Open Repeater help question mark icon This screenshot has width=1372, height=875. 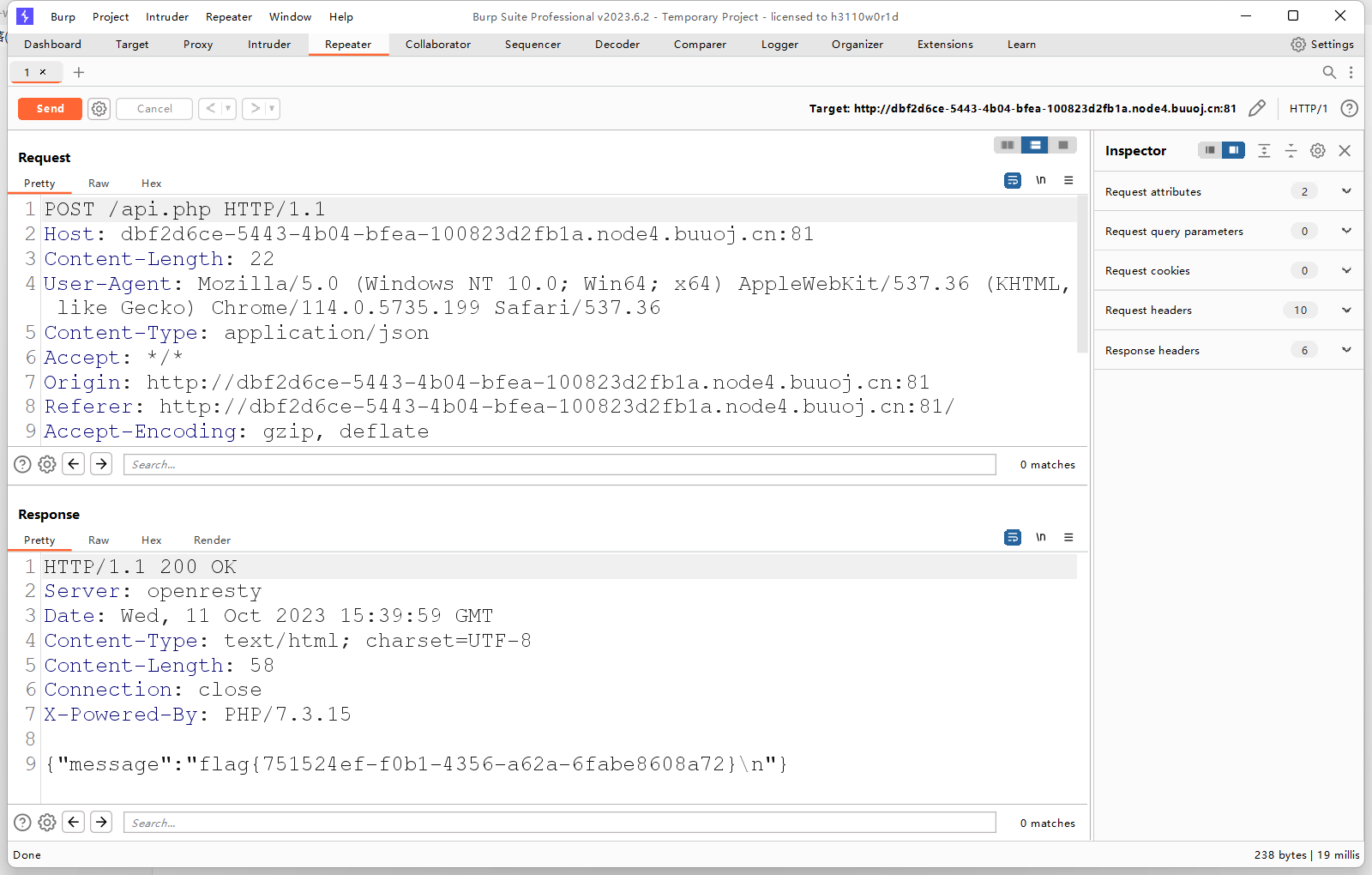click(1349, 108)
